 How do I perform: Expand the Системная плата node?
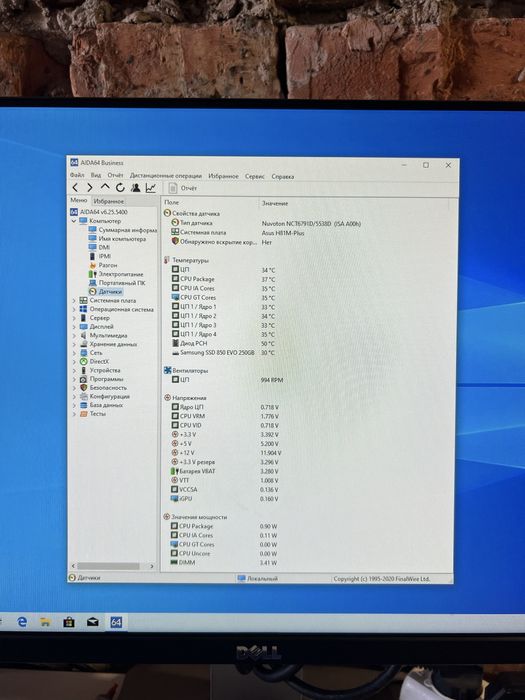point(74,300)
